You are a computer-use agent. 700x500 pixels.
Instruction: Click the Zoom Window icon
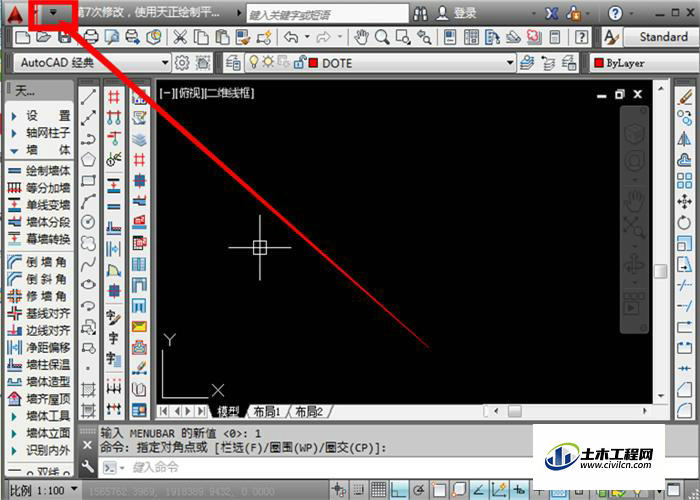point(403,37)
